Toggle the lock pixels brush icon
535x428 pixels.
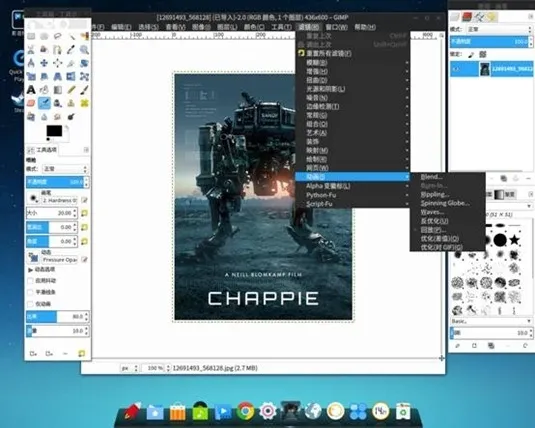tap(471, 55)
